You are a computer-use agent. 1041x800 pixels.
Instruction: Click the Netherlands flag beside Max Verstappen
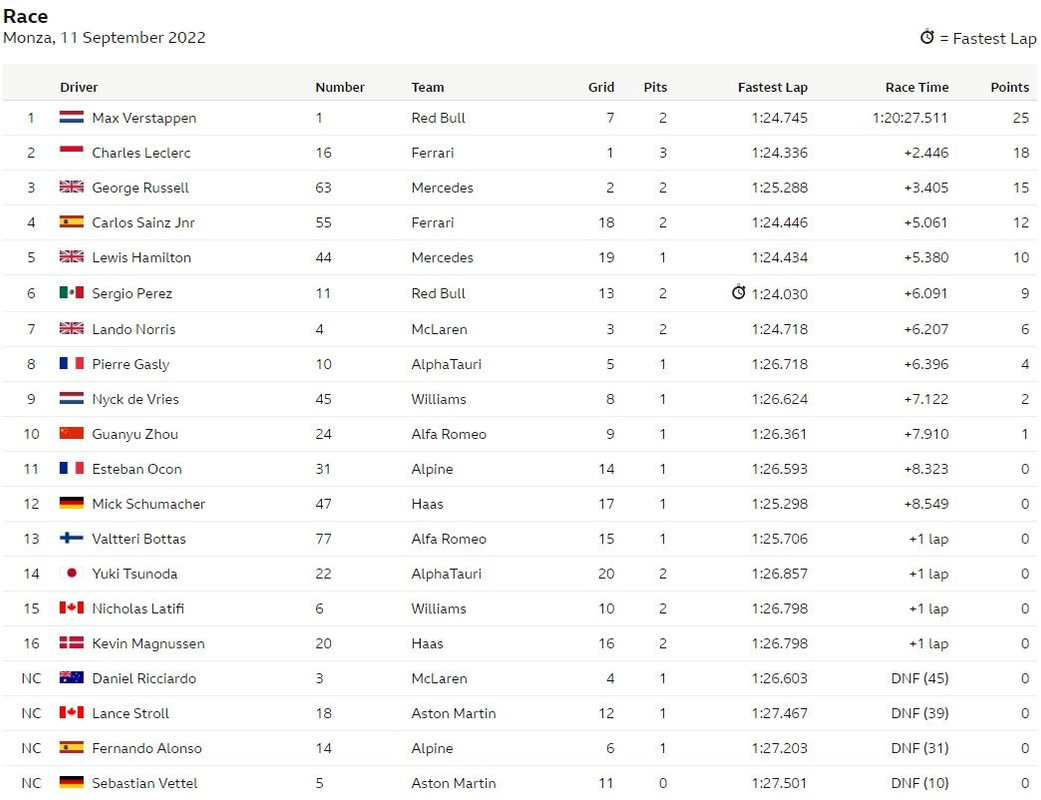[71, 118]
